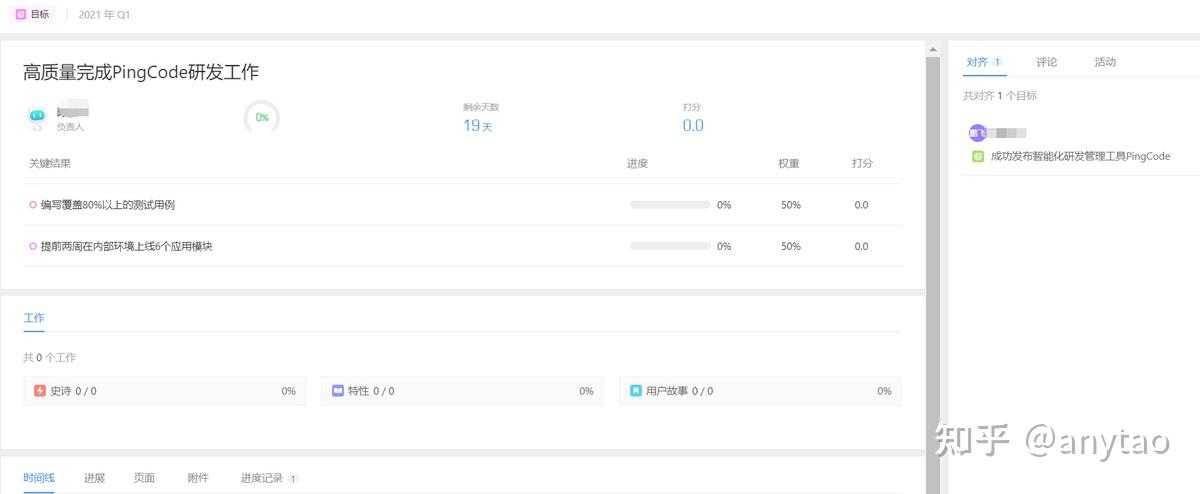Click the 0% circular progress ring
The image size is (1200, 494).
point(262,117)
